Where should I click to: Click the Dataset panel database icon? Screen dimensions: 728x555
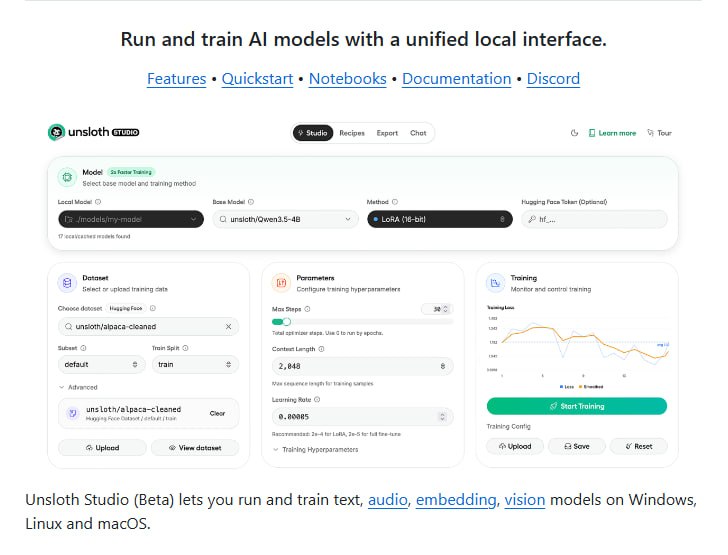point(67,283)
